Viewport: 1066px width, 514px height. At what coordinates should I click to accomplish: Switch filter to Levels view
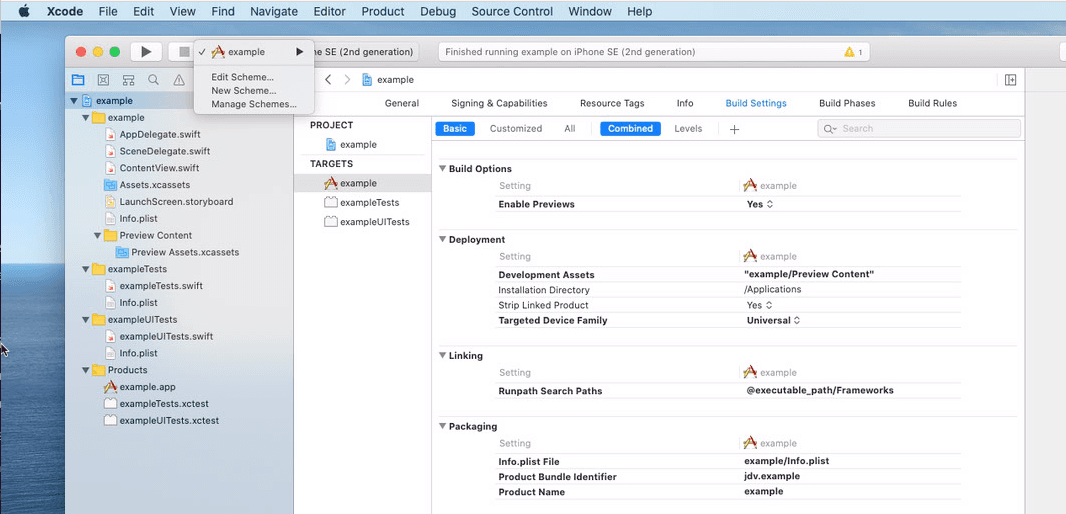click(687, 129)
